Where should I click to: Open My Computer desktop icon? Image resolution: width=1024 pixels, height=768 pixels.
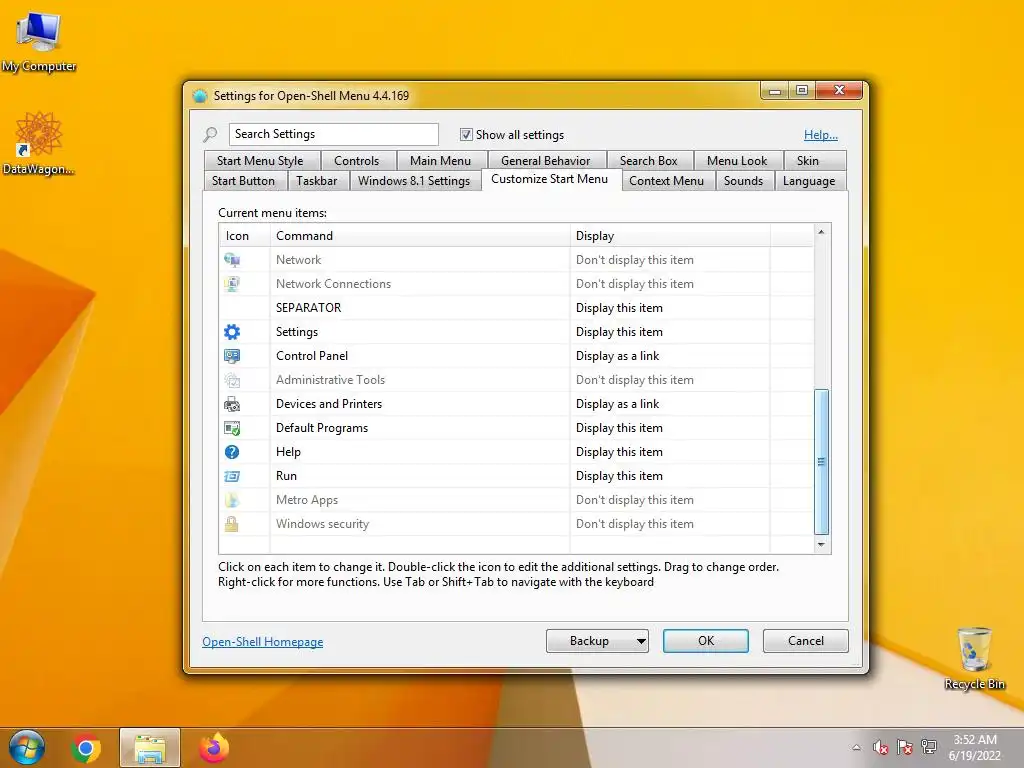point(39,40)
